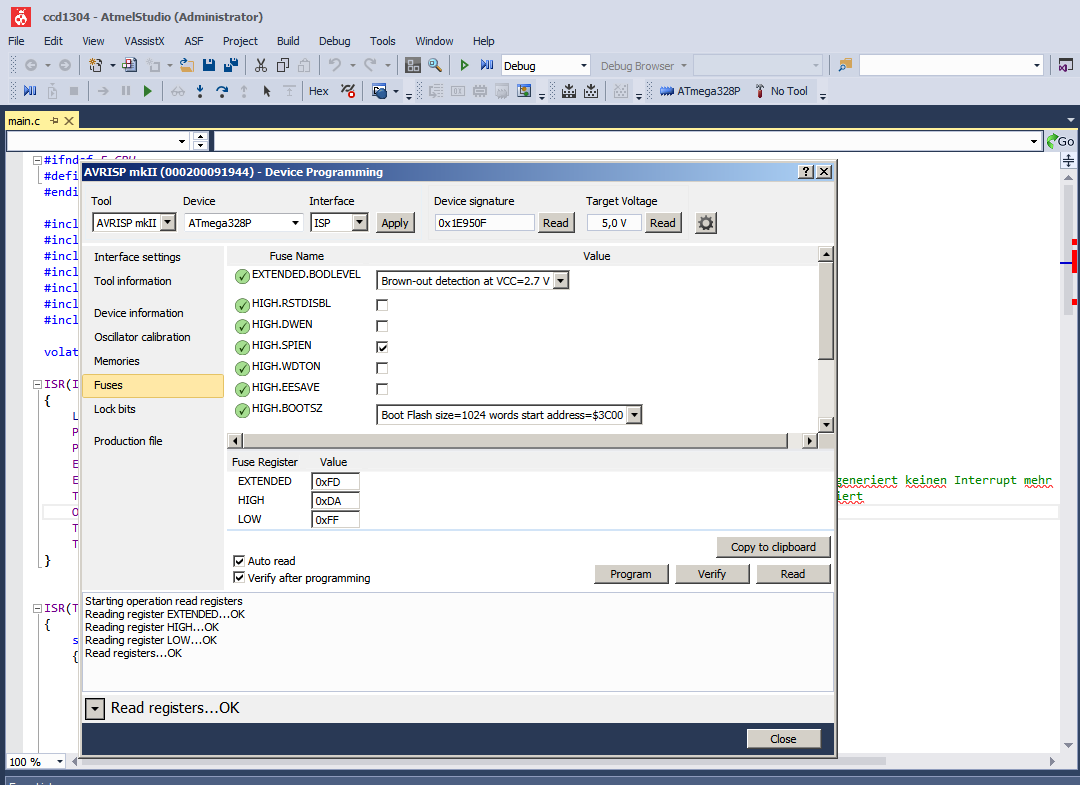Open the Debug Browser dropdown
The height and width of the screenshot is (785, 1080).
pyautogui.click(x=643, y=65)
